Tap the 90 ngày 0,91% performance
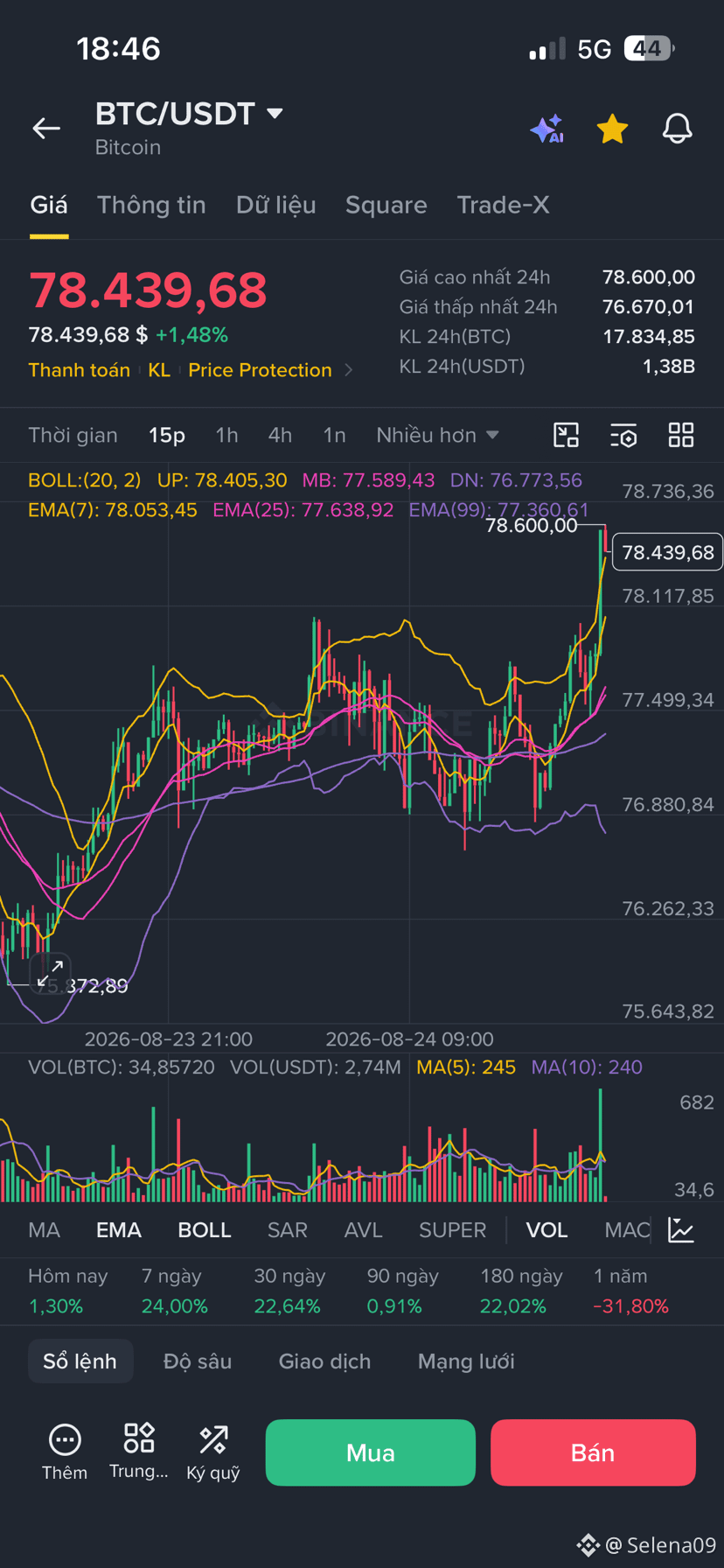724x1568 pixels. 402,1291
